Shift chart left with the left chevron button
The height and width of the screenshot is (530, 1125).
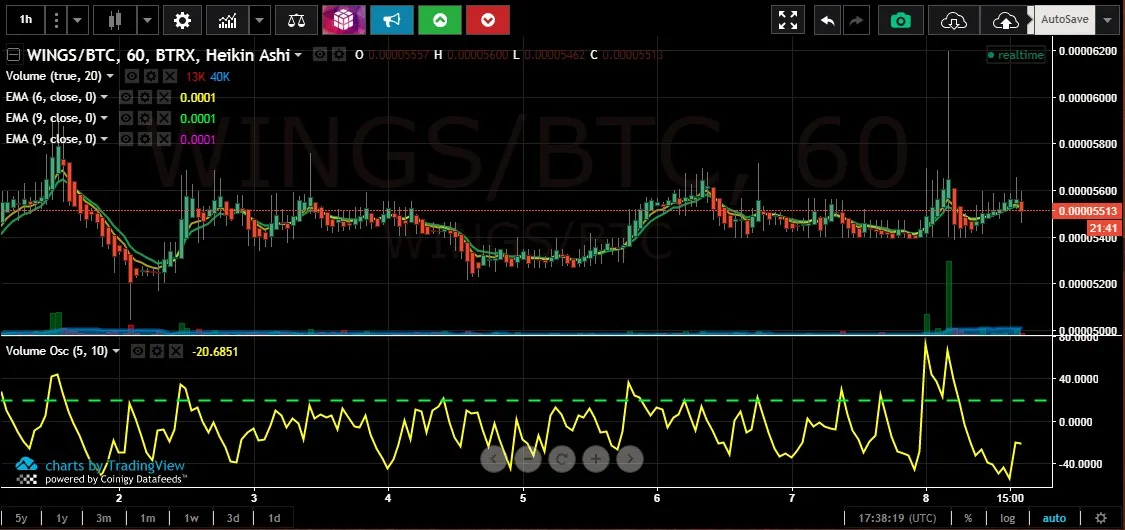(x=493, y=458)
